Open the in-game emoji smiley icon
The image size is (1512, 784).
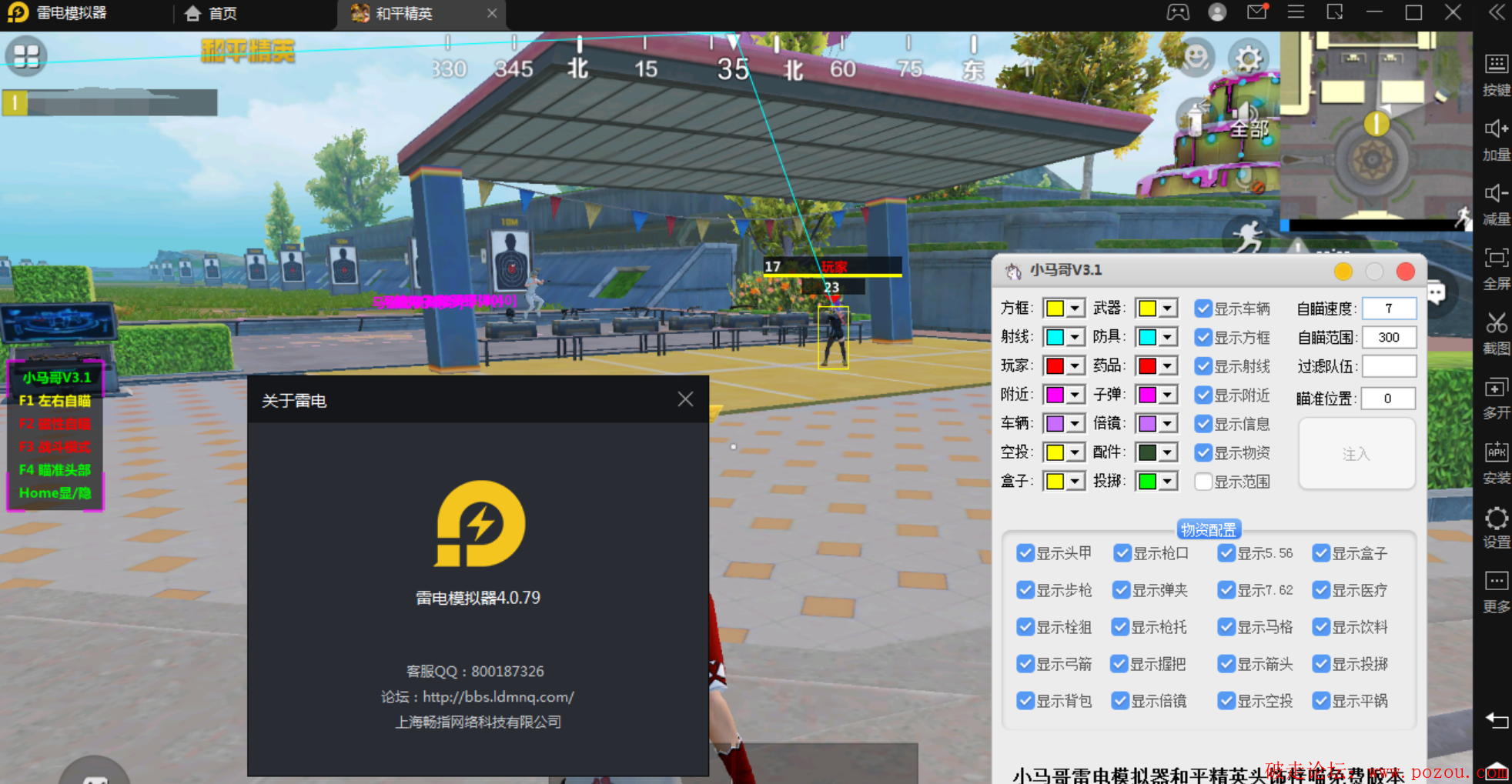point(1196,58)
